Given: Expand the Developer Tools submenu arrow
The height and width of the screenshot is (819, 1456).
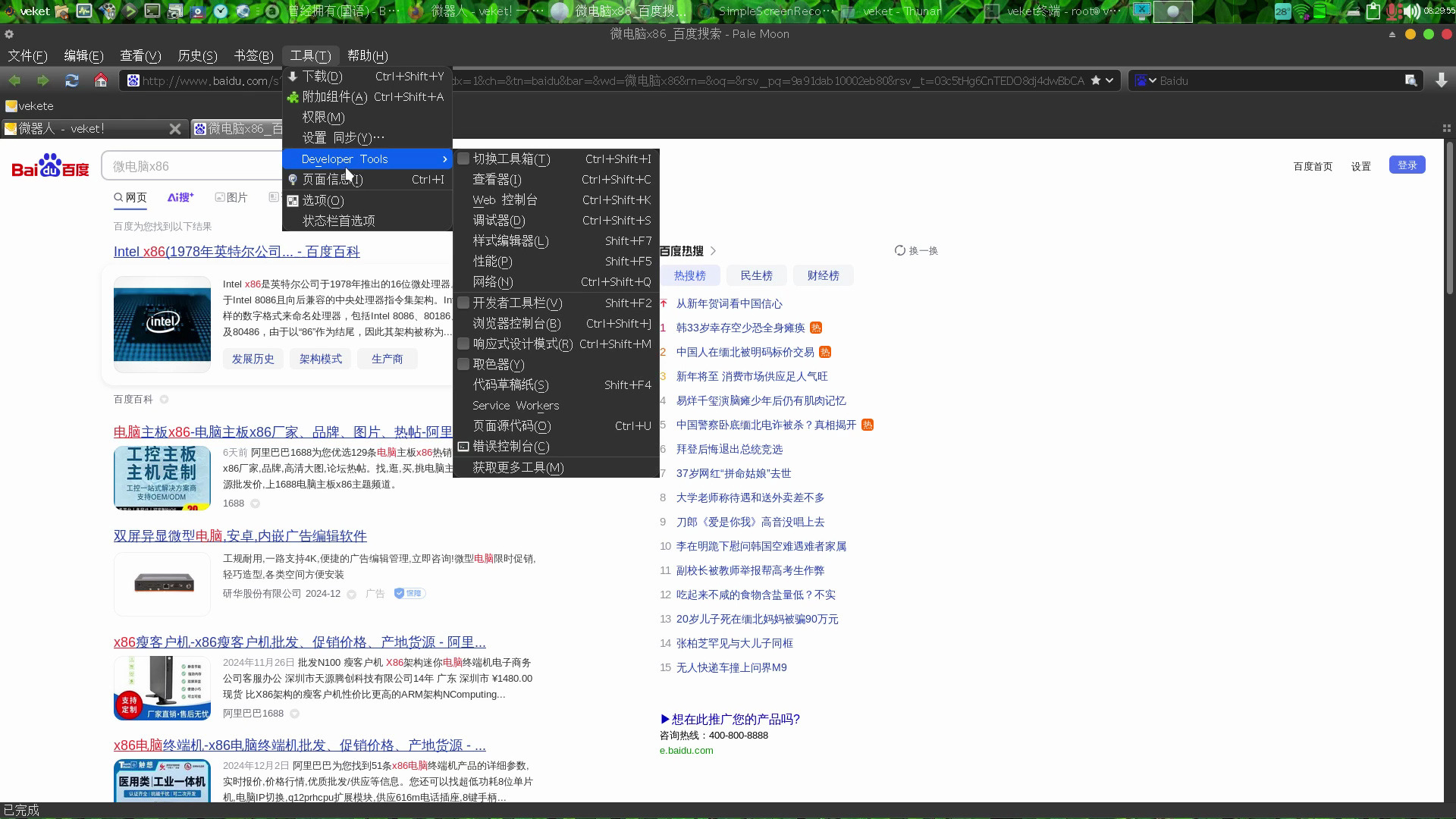Looking at the screenshot, I should tap(445, 159).
